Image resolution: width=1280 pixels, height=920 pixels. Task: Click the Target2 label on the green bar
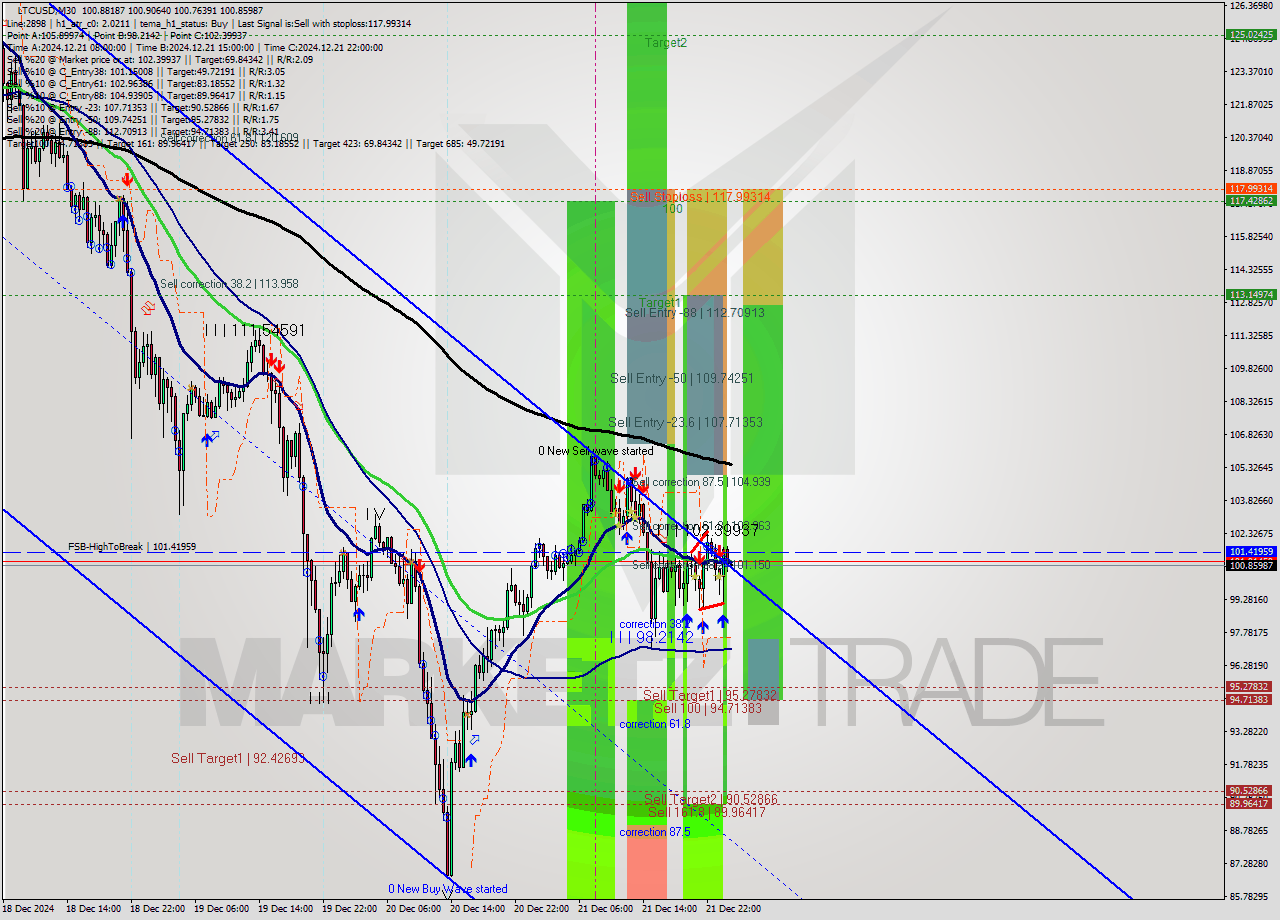point(666,43)
